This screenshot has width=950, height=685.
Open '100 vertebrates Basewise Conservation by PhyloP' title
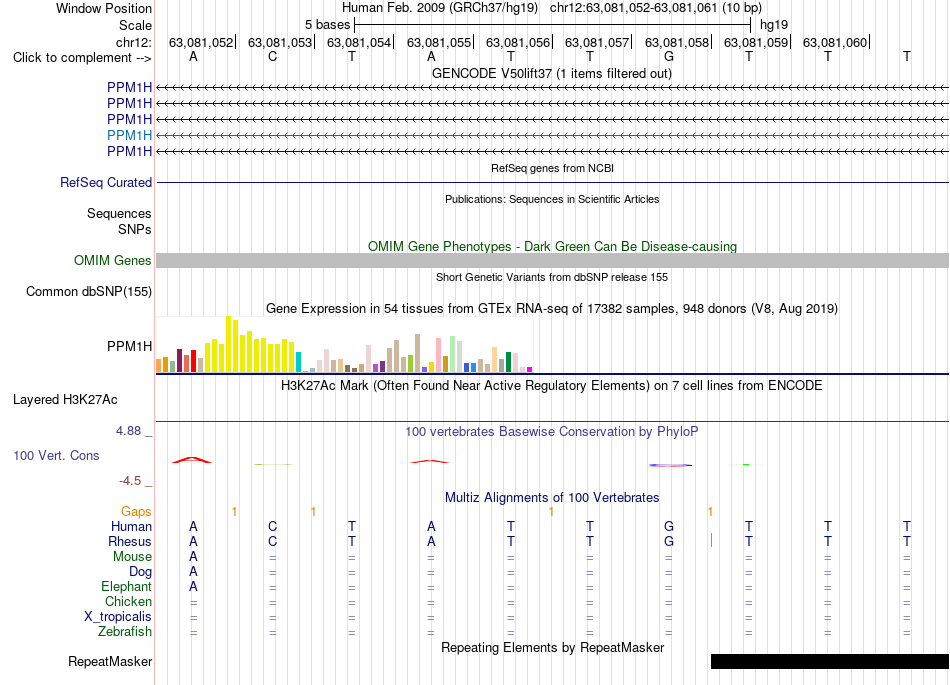pyautogui.click(x=552, y=432)
